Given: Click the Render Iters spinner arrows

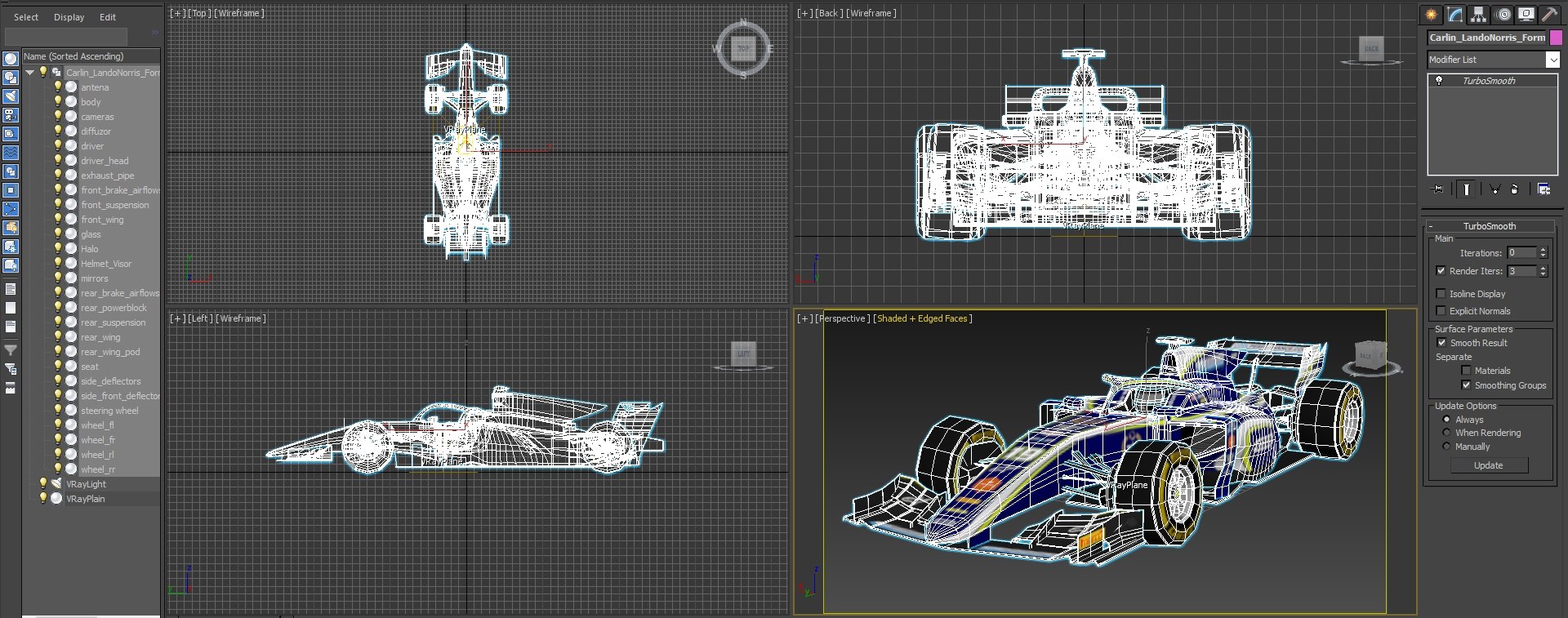Looking at the screenshot, I should pyautogui.click(x=1543, y=271).
